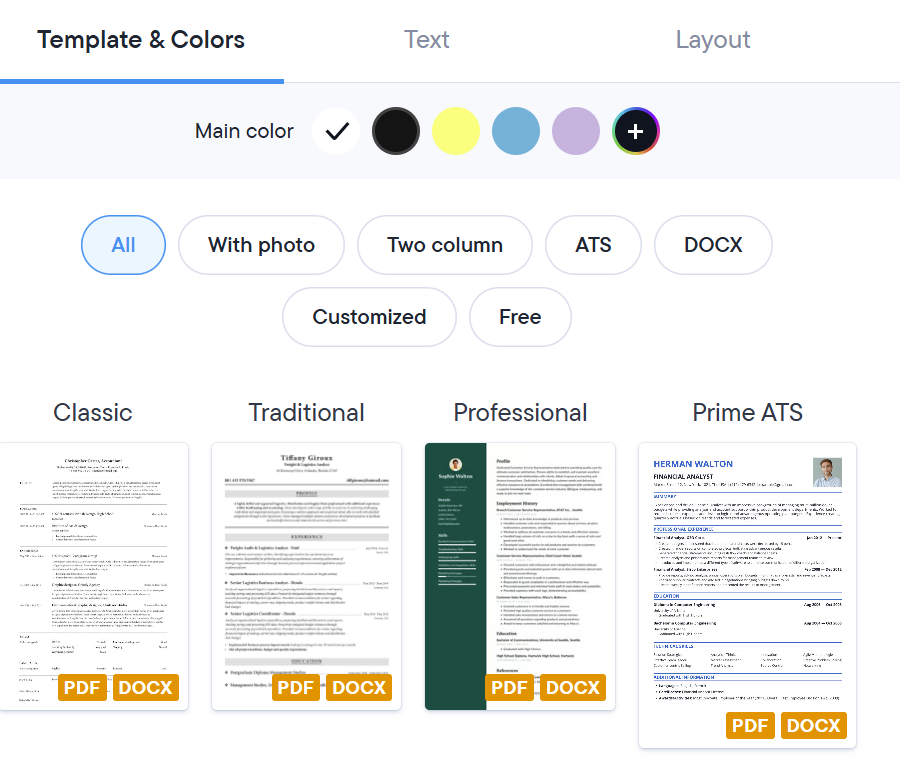
Task: Switch to the Text tab
Action: click(x=426, y=40)
